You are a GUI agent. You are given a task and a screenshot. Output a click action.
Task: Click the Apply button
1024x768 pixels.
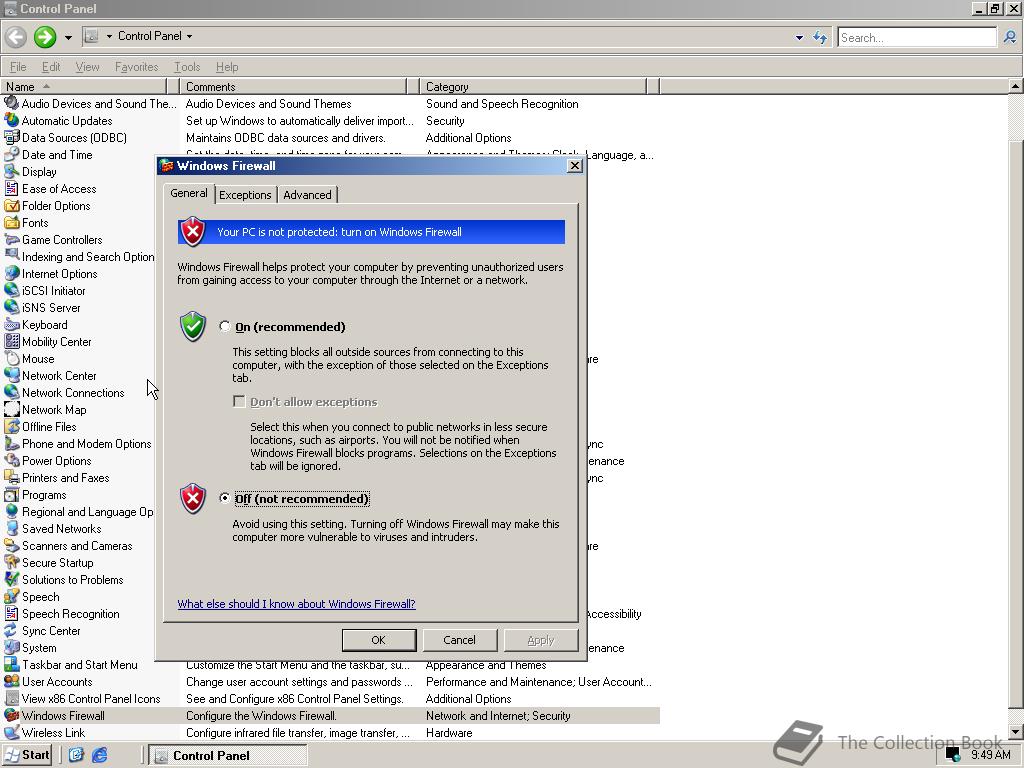541,640
